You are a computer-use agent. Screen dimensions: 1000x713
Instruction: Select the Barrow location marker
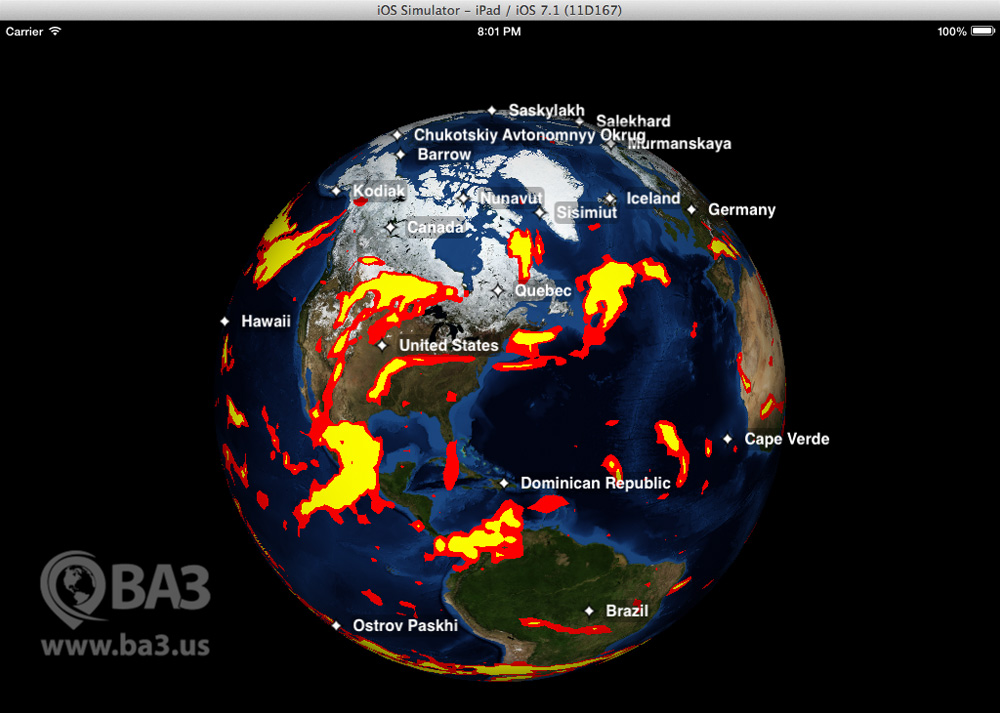[401, 155]
